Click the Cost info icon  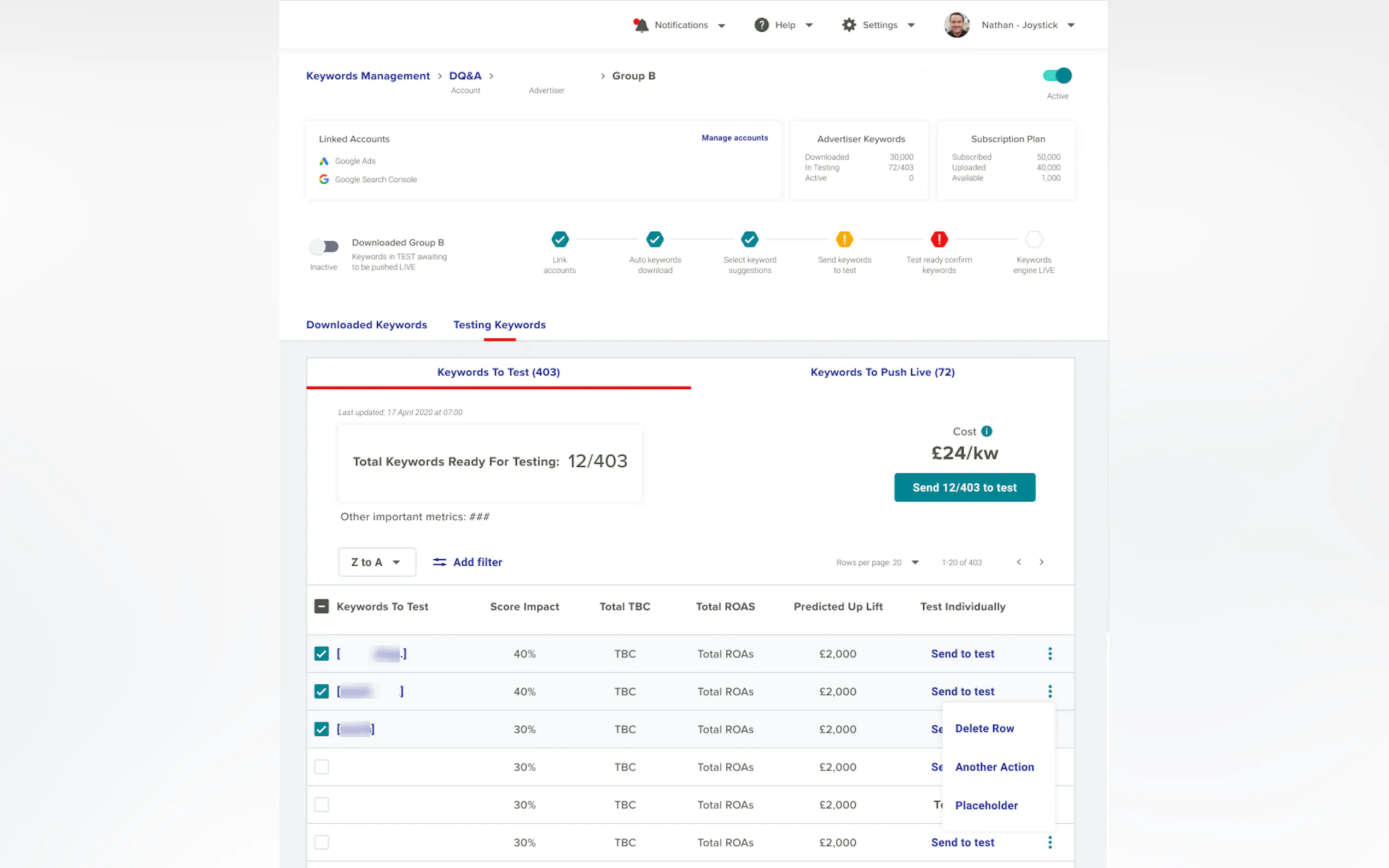pyautogui.click(x=987, y=431)
